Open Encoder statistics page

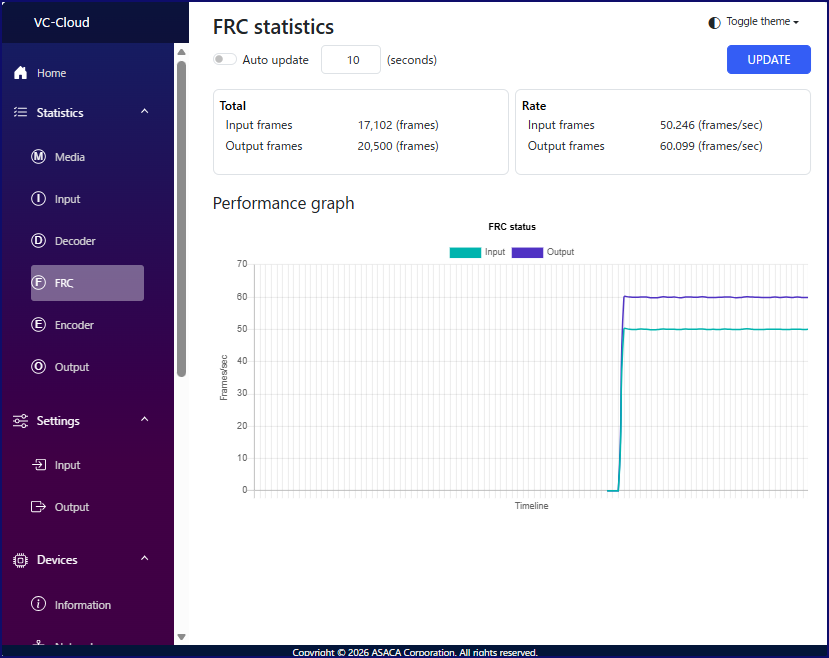point(74,325)
